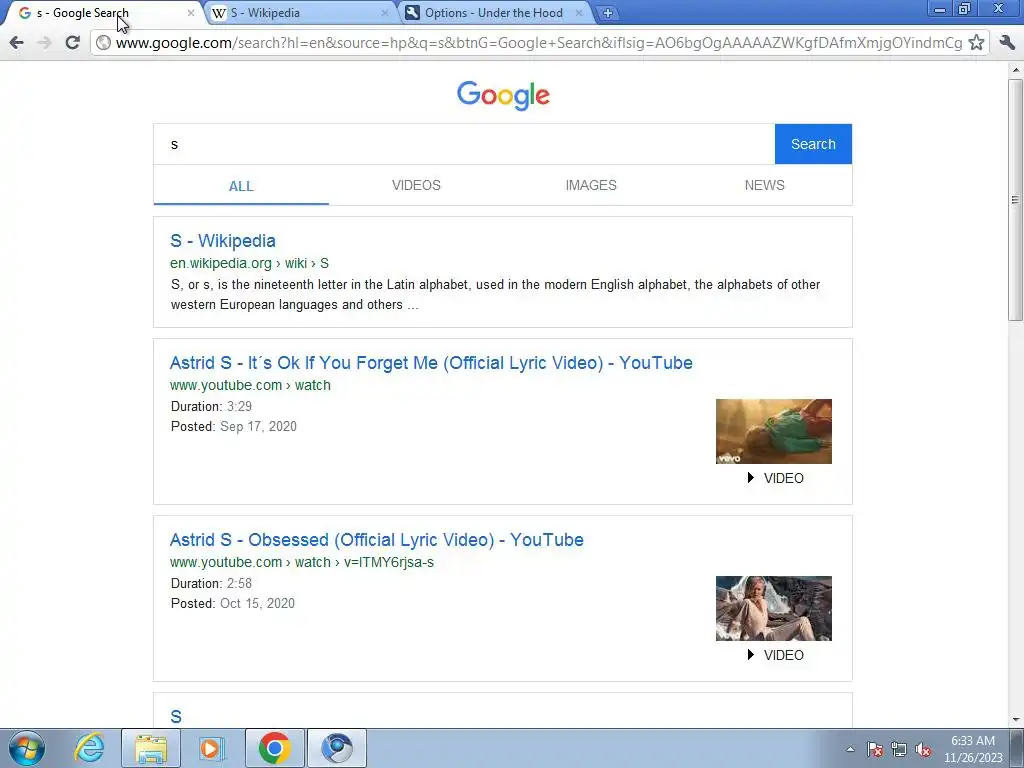The height and width of the screenshot is (768, 1024).
Task: Click the Action Center flag icon
Action: point(875,749)
